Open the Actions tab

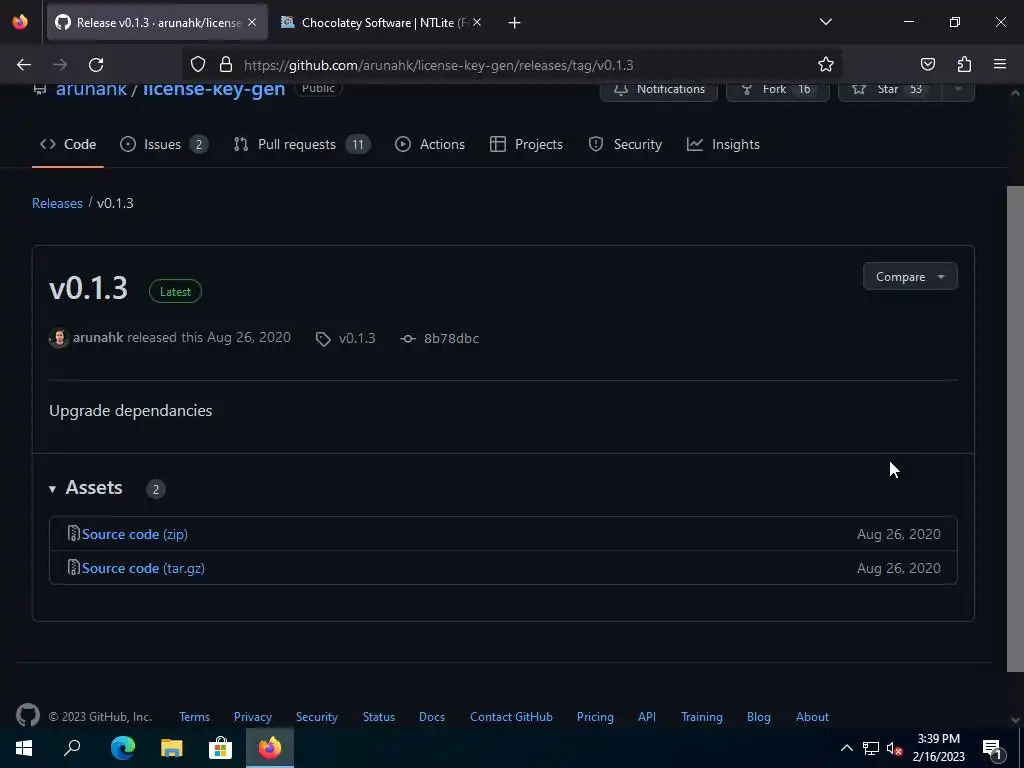[x=430, y=144]
